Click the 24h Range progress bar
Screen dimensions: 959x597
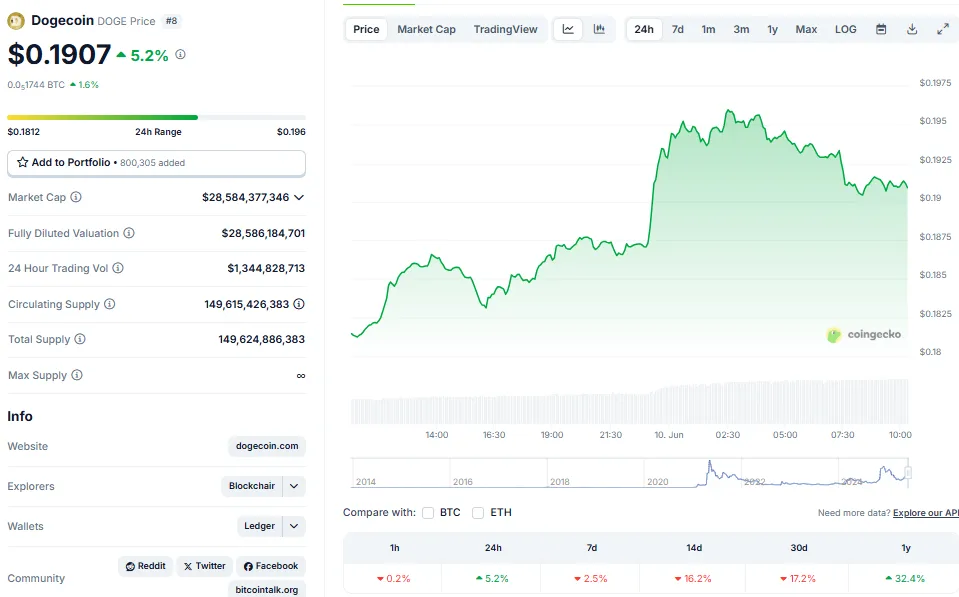point(157,117)
